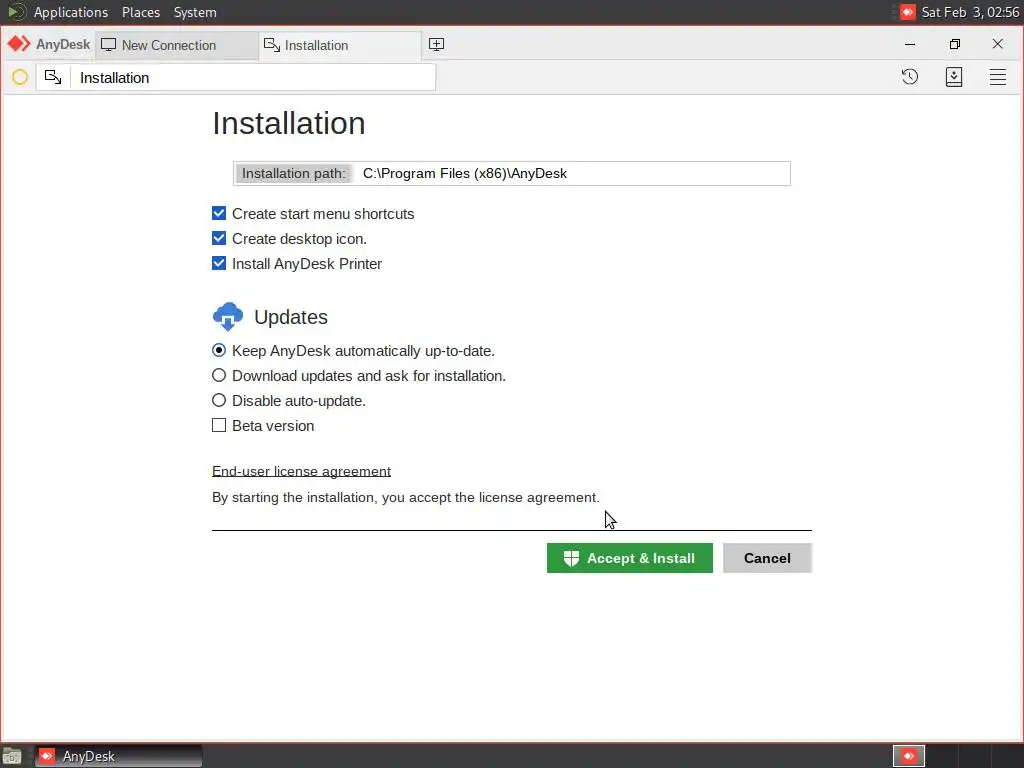Uncheck Create start menu shortcuts

coord(219,214)
